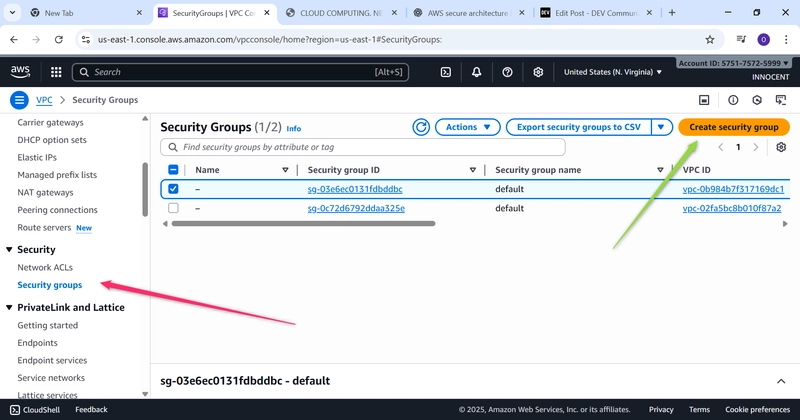
Task: Open the AWS services grid menu
Action: pos(56,72)
